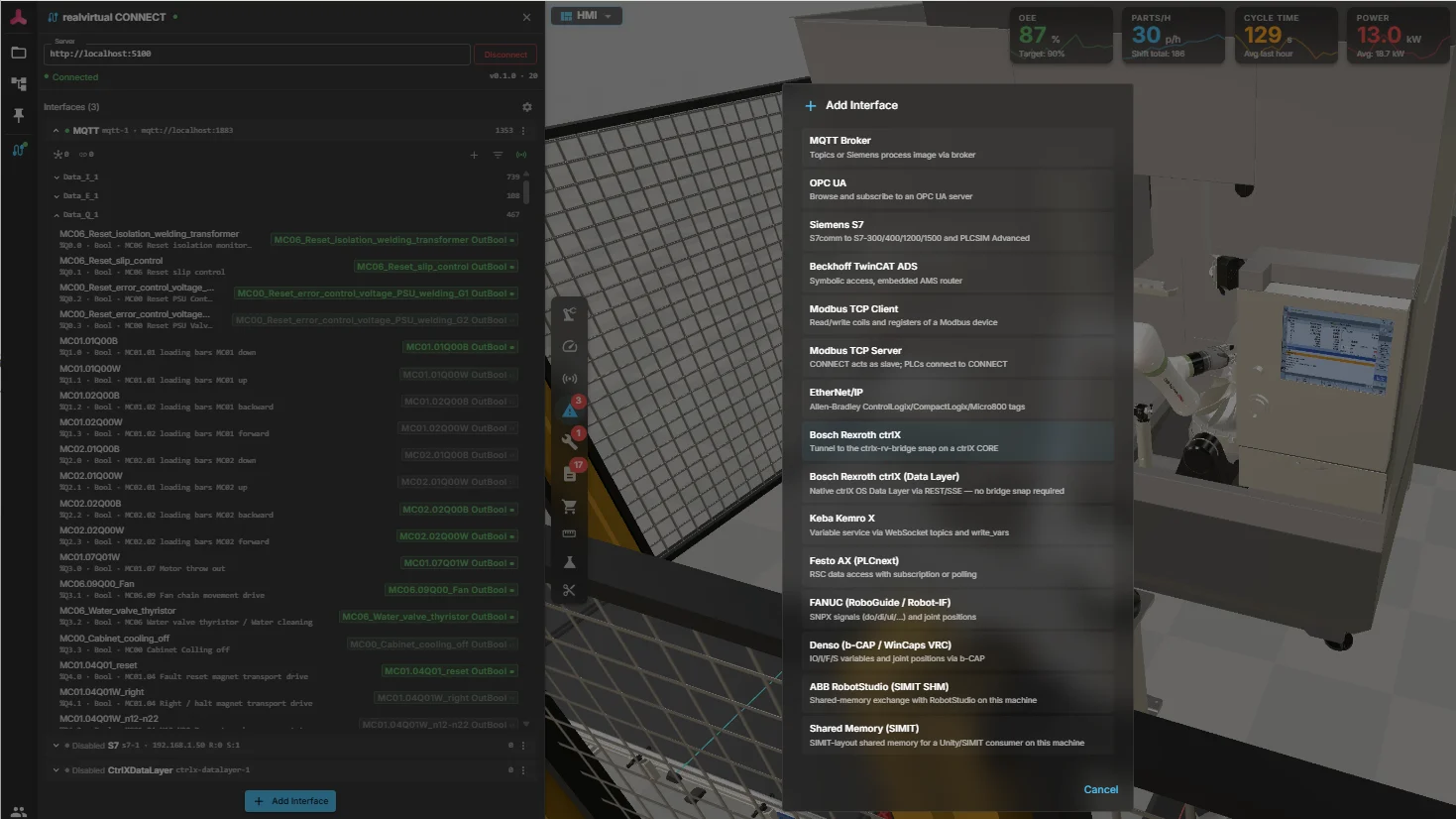Open the gauge speedometer tool
Image resolution: width=1456 pixels, height=819 pixels.
click(x=569, y=346)
